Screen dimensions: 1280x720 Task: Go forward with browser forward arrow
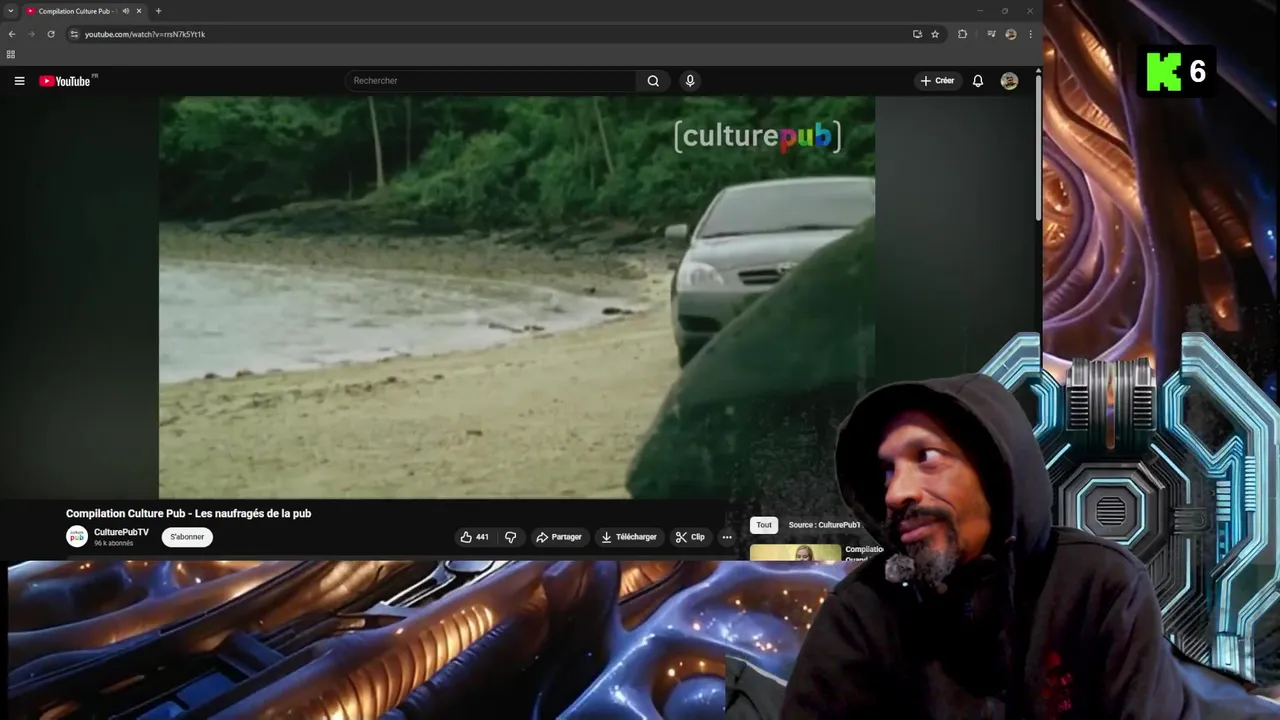(31, 34)
